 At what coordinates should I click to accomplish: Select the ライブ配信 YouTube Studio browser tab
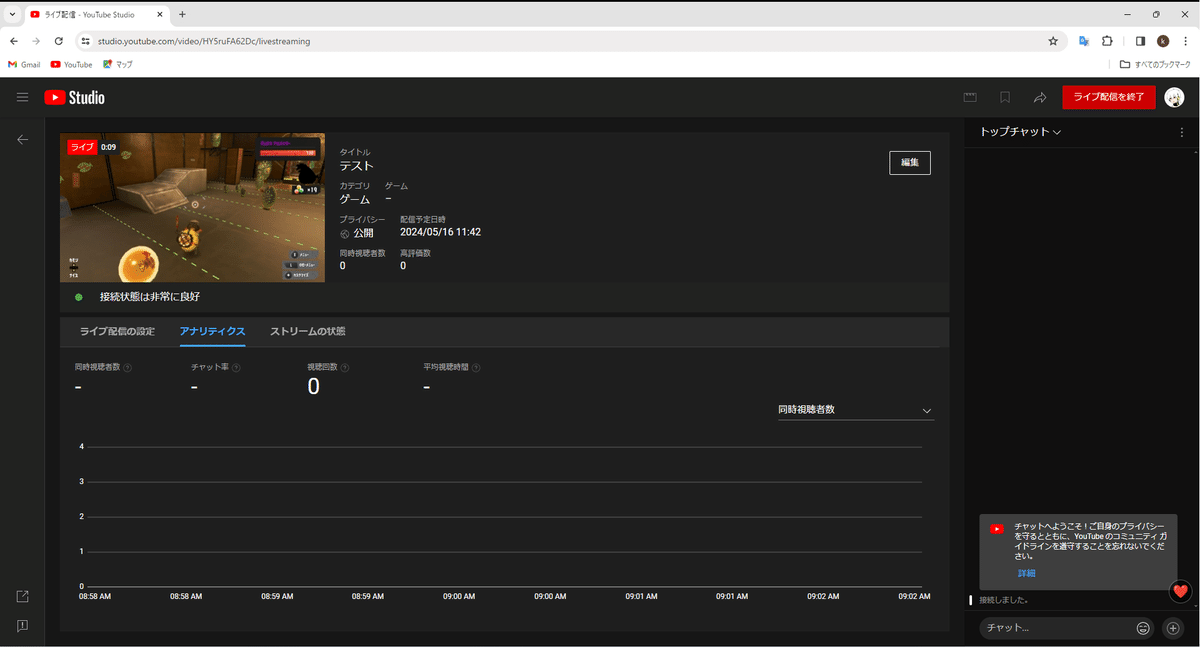[x=96, y=14]
